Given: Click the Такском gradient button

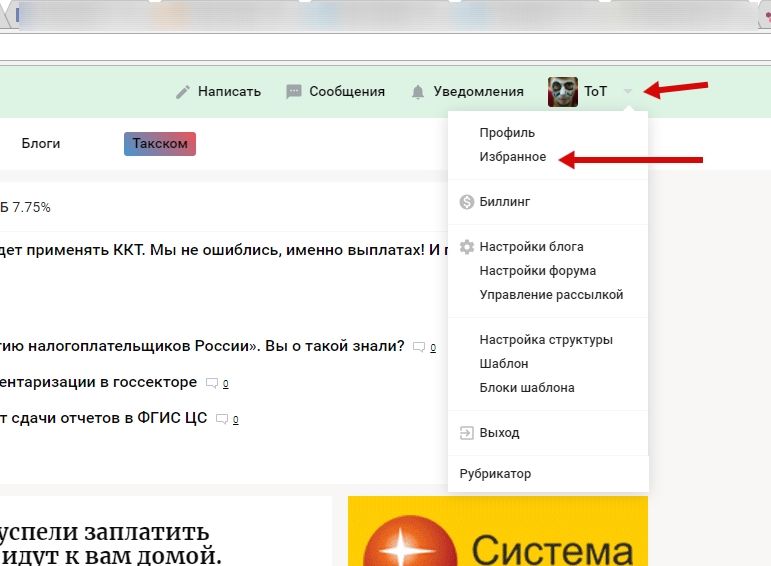Looking at the screenshot, I should (160, 144).
